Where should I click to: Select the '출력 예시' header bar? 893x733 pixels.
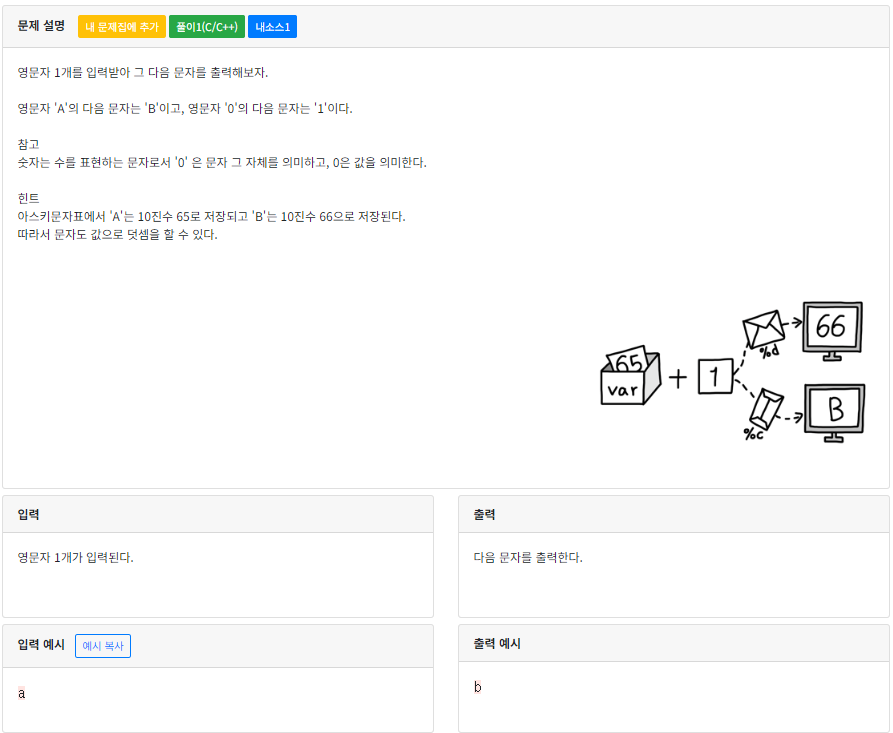coord(492,643)
